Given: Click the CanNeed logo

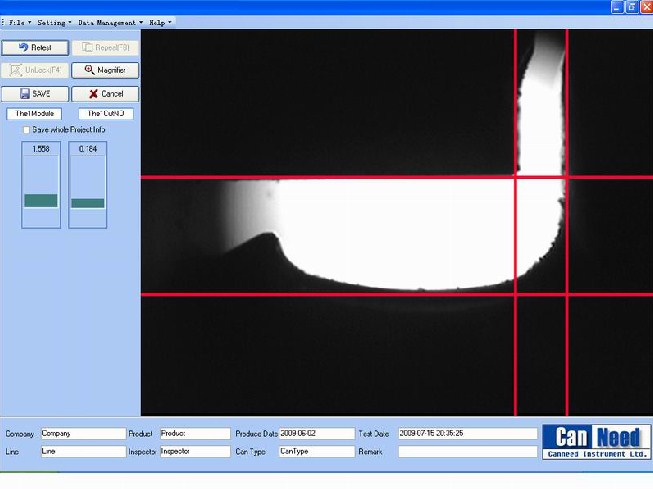Looking at the screenshot, I should (596, 442).
